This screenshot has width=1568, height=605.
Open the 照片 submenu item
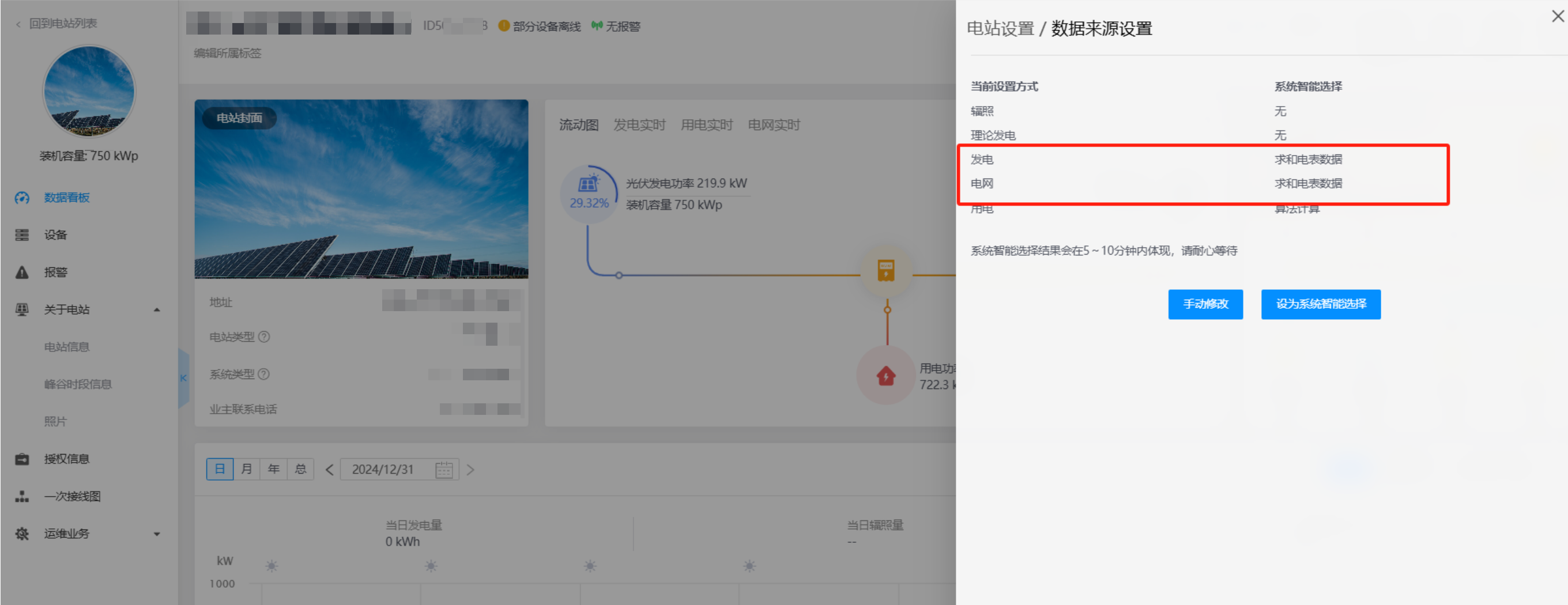point(55,422)
